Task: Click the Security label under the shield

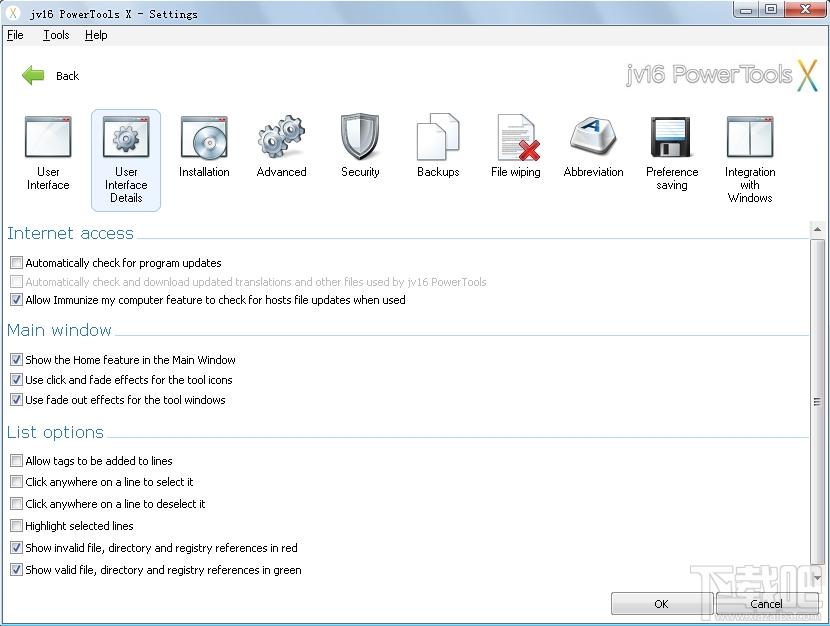Action: (360, 172)
